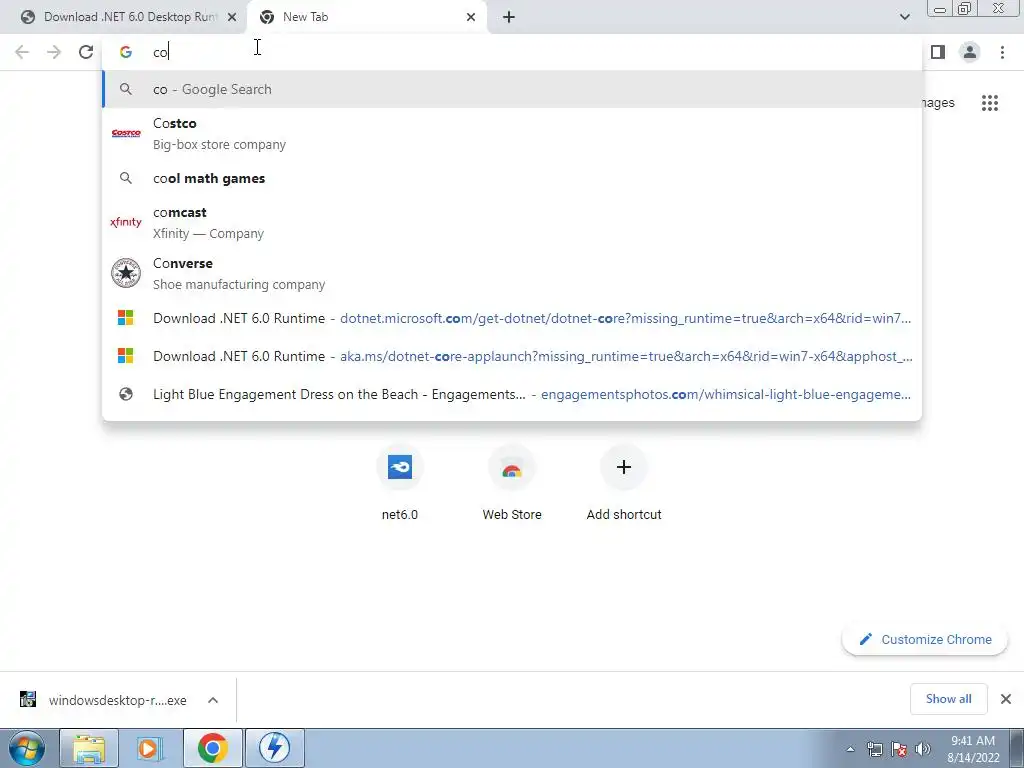The image size is (1024, 768).
Task: Open the Web Store shortcut icon
Action: [x=512, y=470]
